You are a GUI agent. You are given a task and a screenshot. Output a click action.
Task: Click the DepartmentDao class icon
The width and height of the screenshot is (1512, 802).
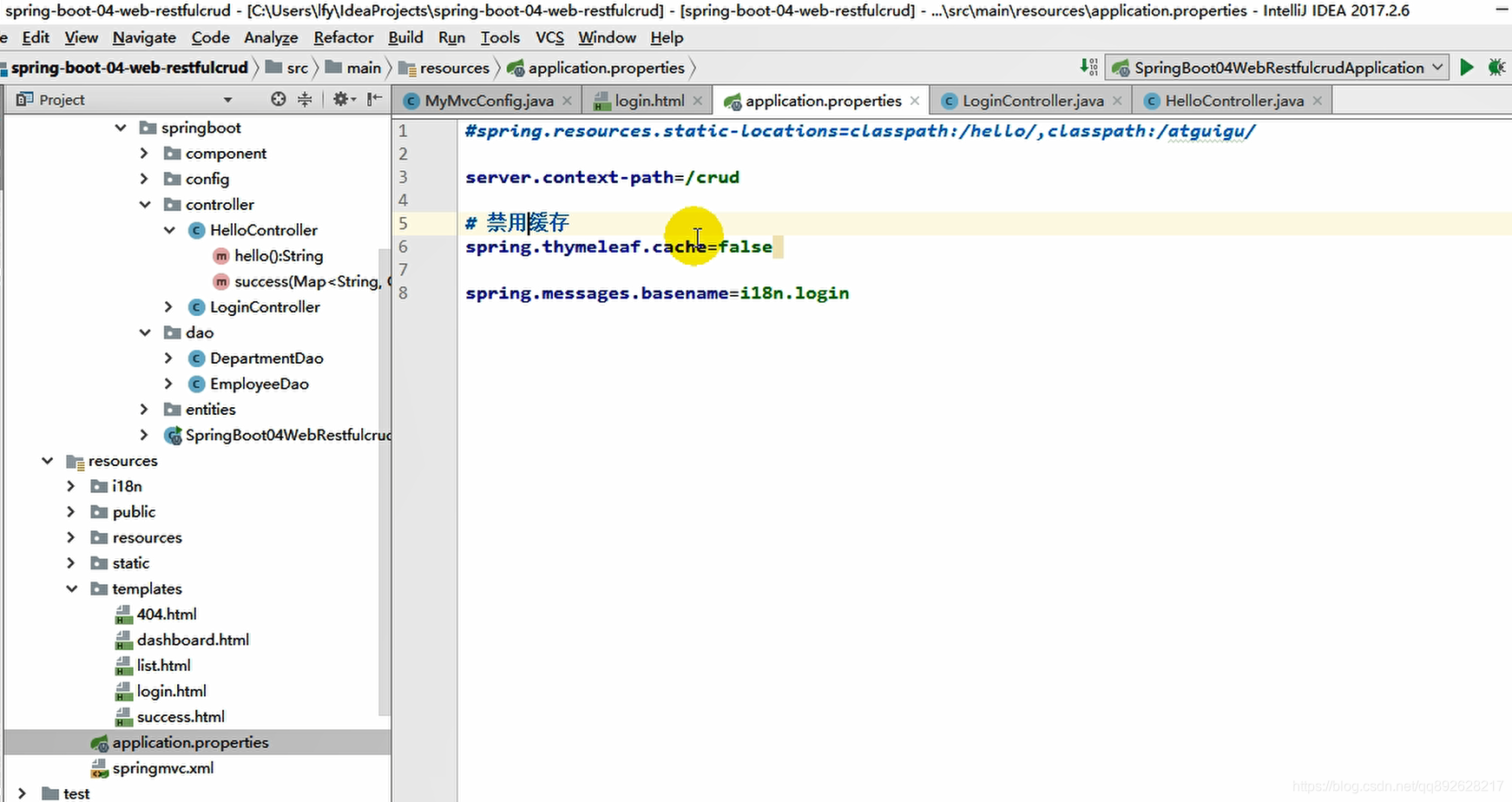click(196, 358)
